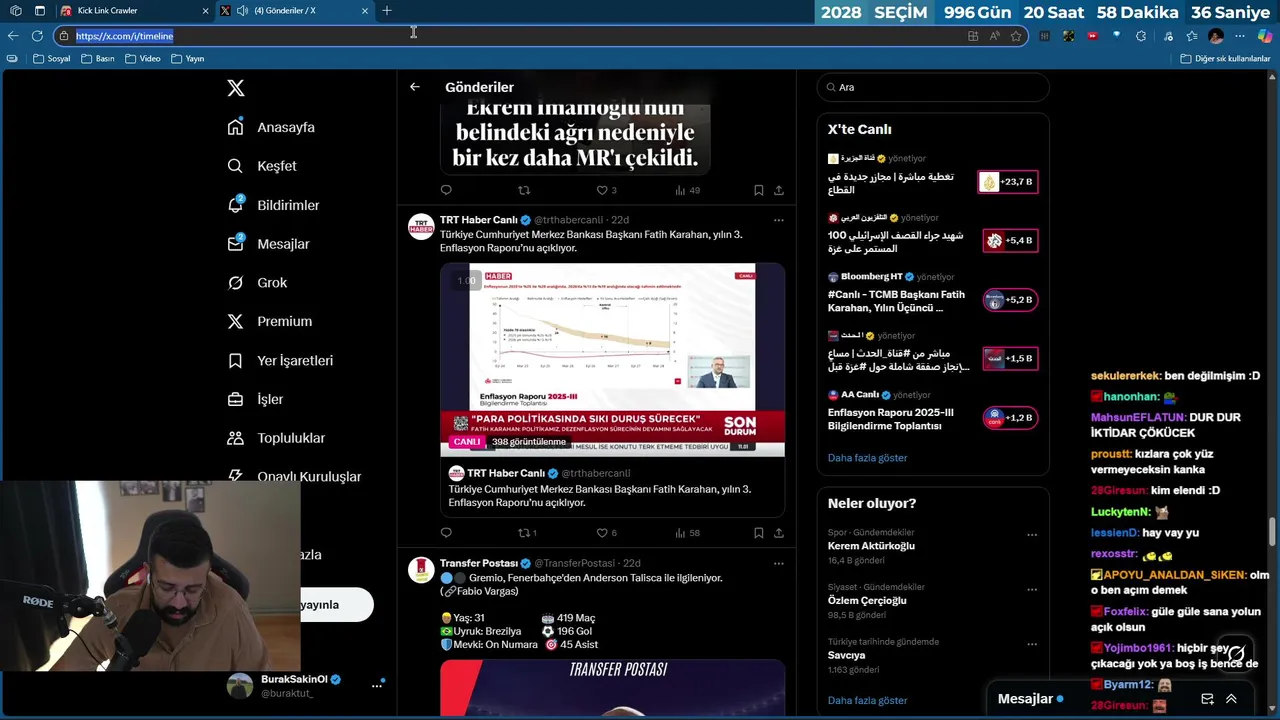Play TRT Haber live inflation video

(612, 360)
